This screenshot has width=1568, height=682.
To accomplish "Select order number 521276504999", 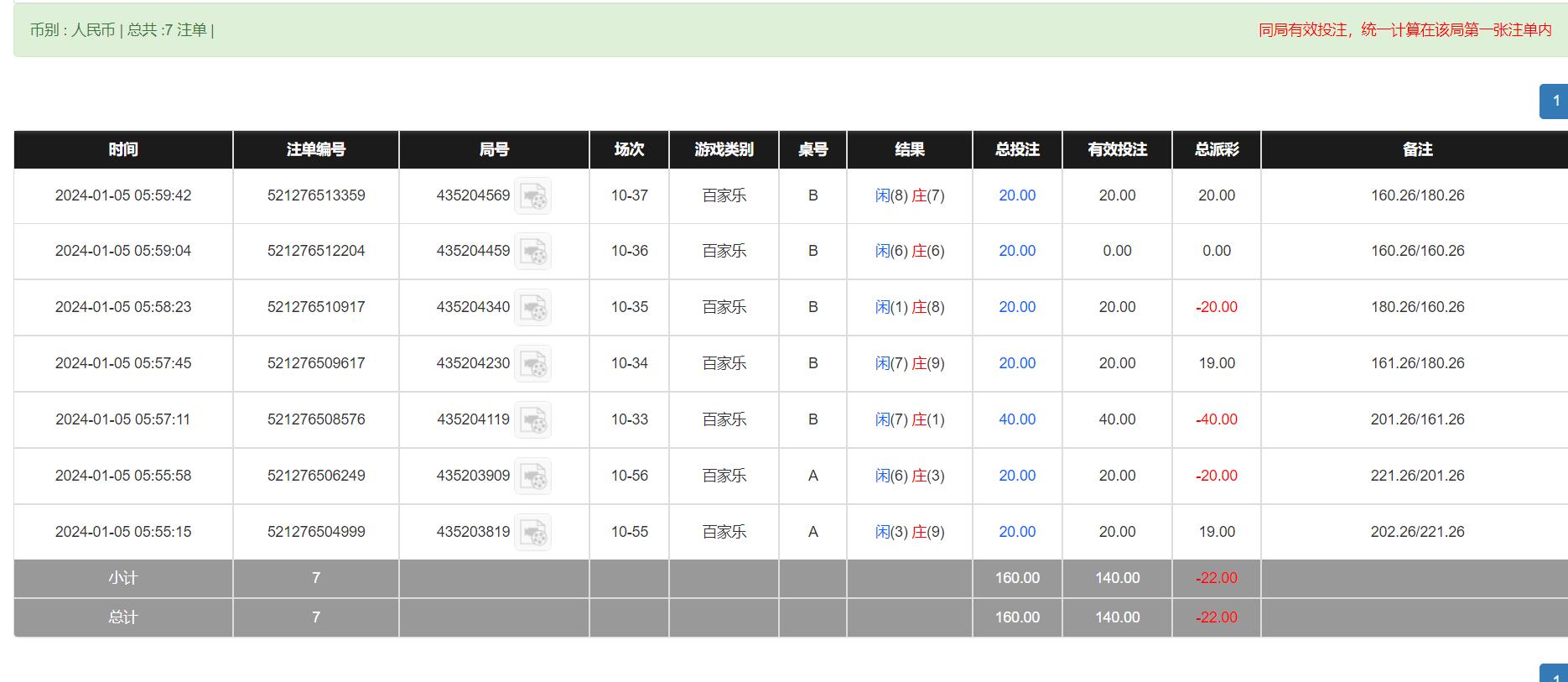I will click(x=316, y=532).
